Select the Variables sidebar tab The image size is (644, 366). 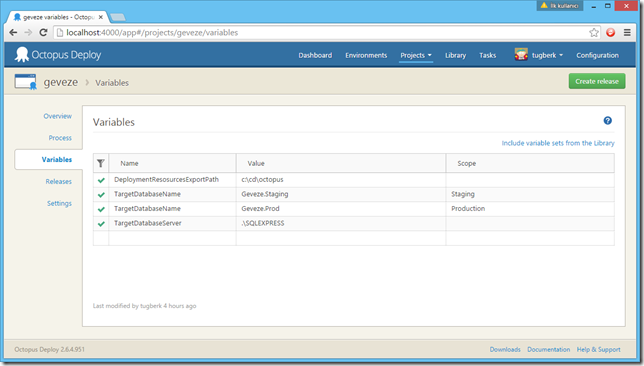48,159
